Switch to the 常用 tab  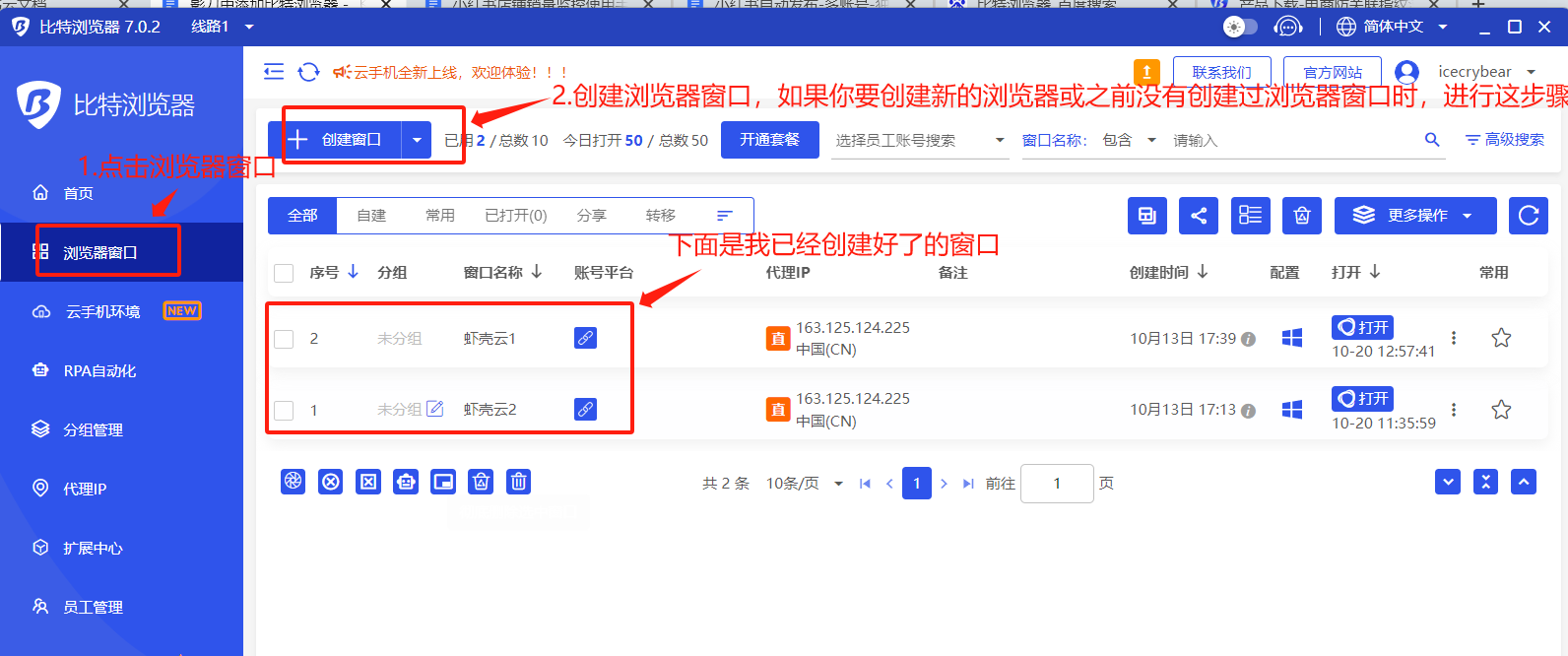click(439, 216)
